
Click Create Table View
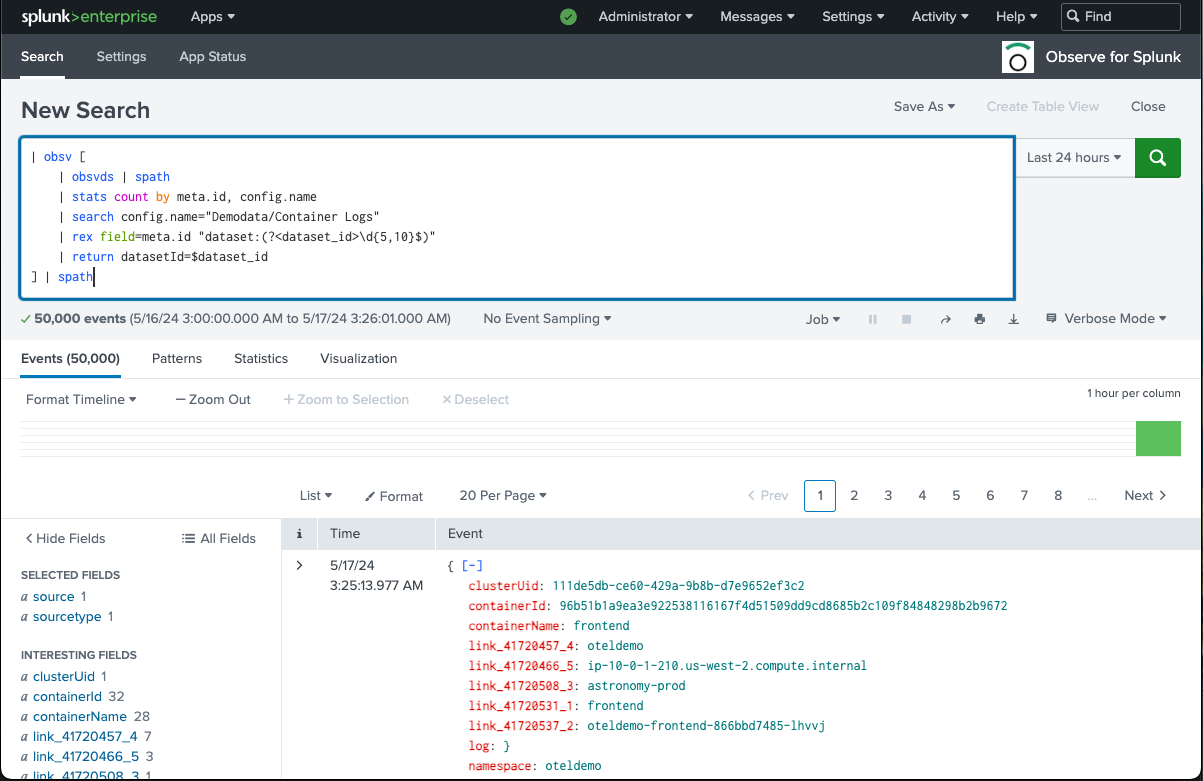coord(1043,107)
